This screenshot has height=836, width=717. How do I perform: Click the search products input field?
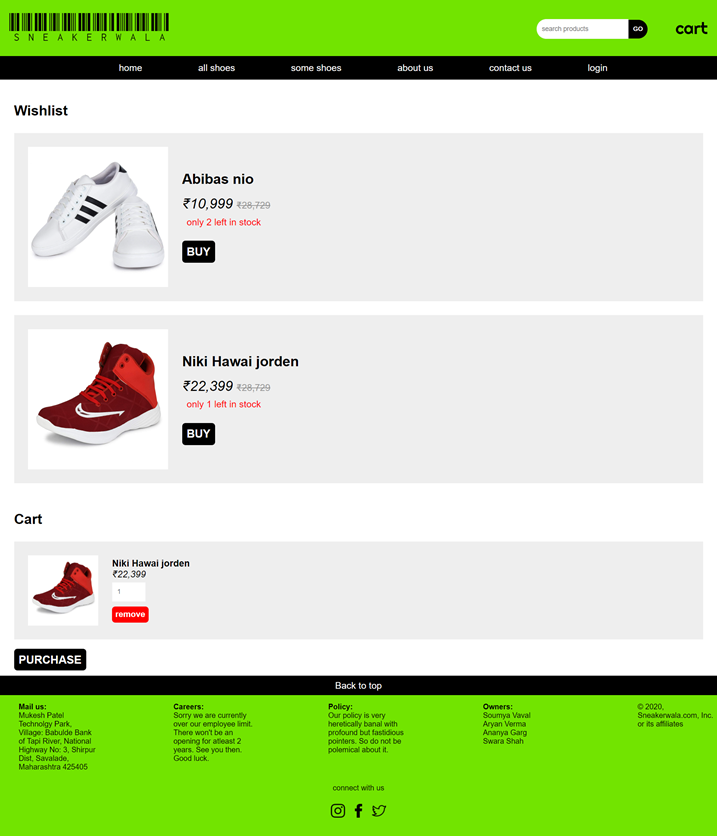pos(582,29)
